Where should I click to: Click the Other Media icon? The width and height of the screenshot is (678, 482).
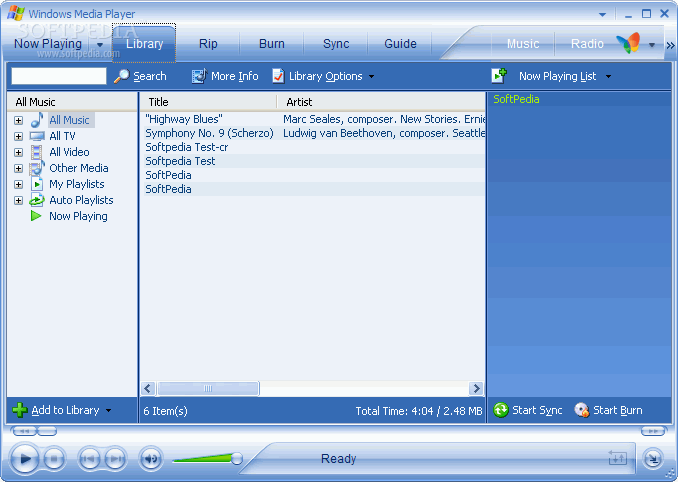37,168
